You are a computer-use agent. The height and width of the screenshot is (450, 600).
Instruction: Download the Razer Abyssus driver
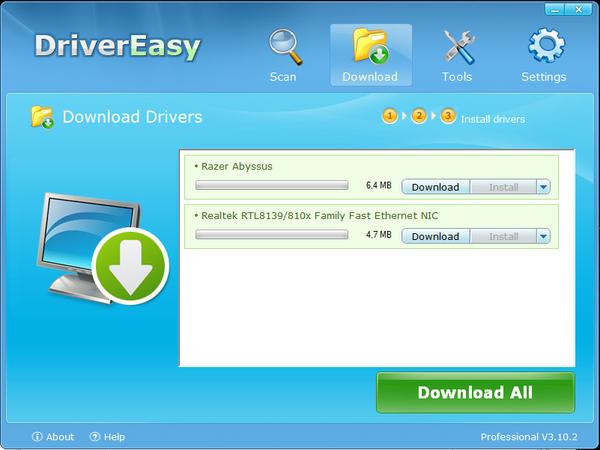point(435,186)
